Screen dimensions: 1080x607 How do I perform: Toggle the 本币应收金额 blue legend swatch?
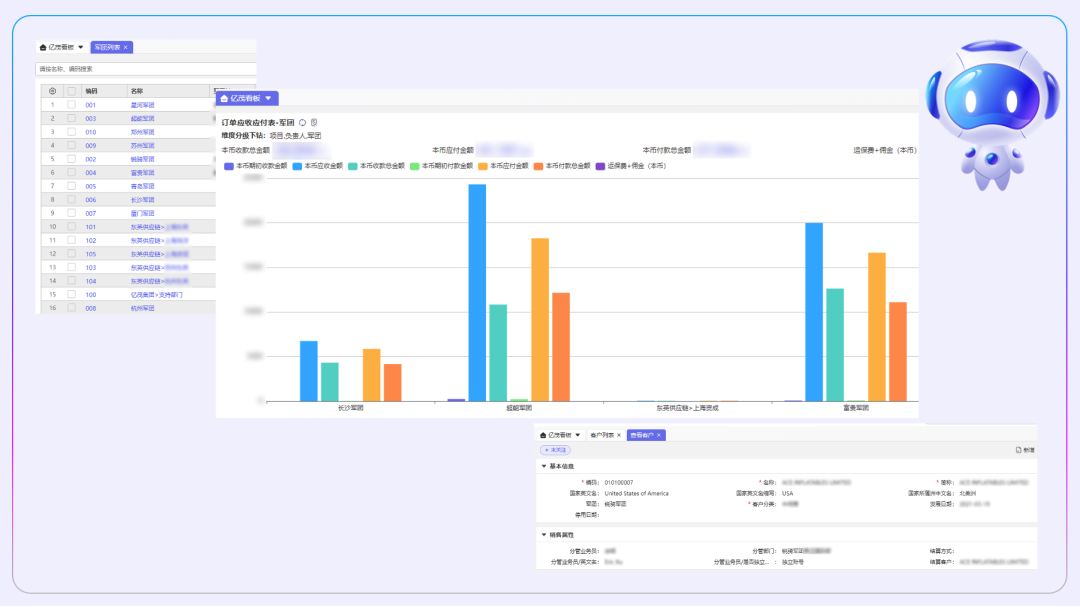(x=297, y=165)
